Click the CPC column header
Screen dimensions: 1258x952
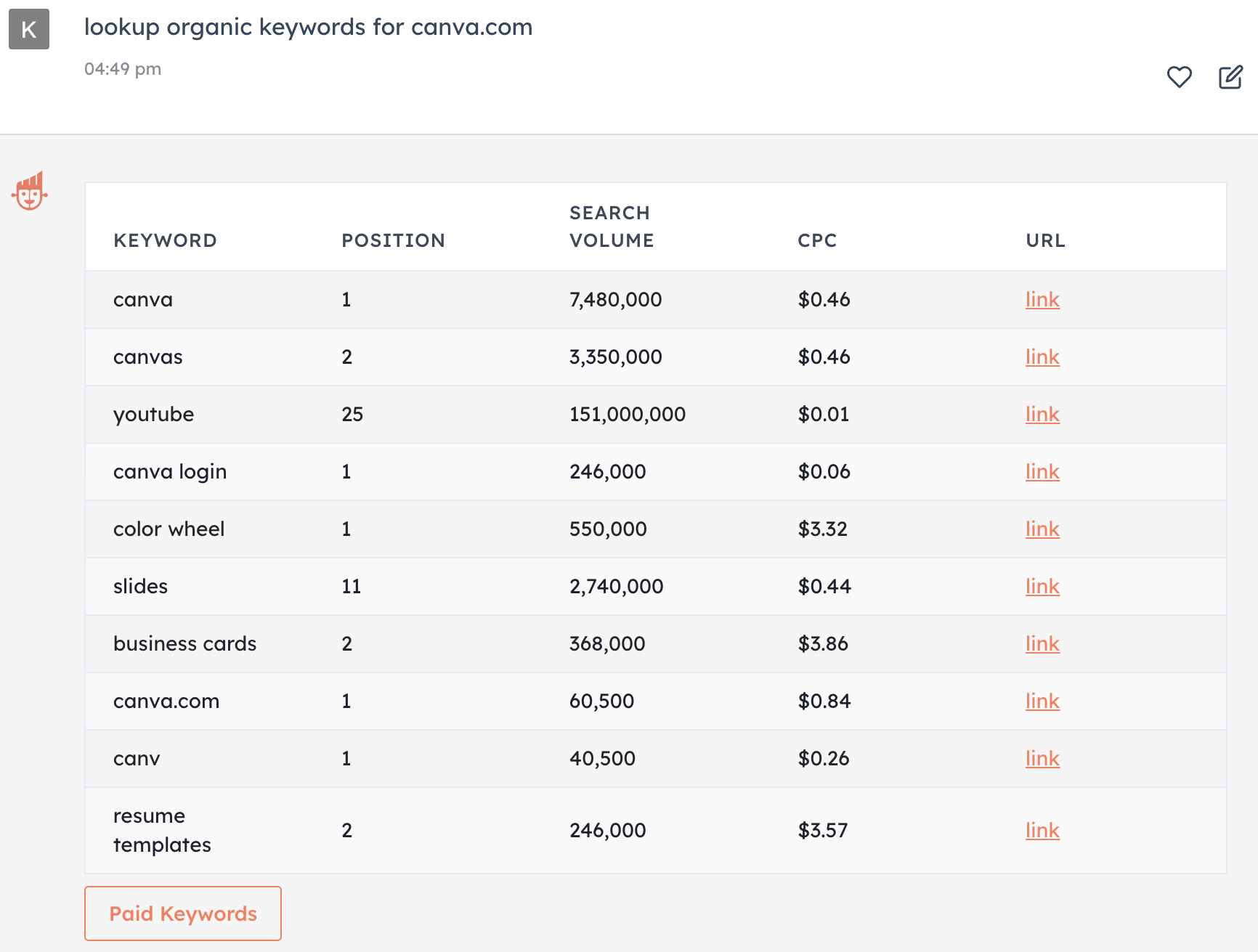click(x=817, y=240)
